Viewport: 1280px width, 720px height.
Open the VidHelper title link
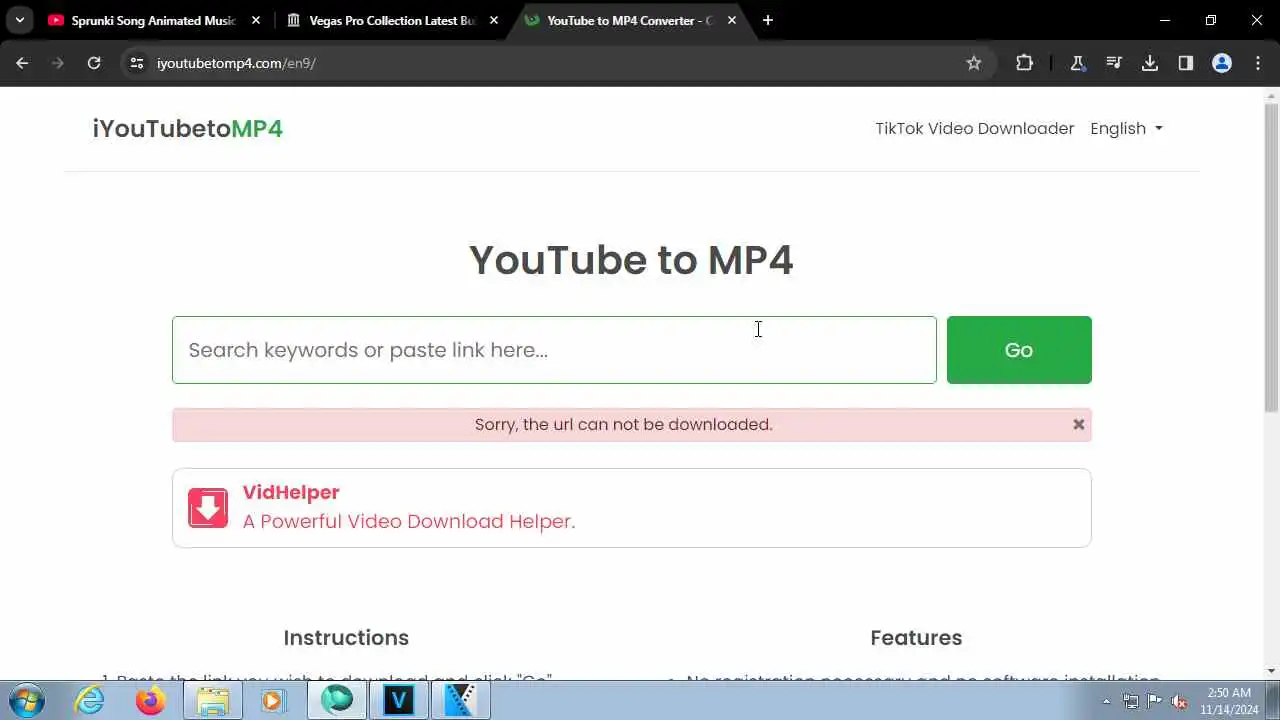(291, 492)
